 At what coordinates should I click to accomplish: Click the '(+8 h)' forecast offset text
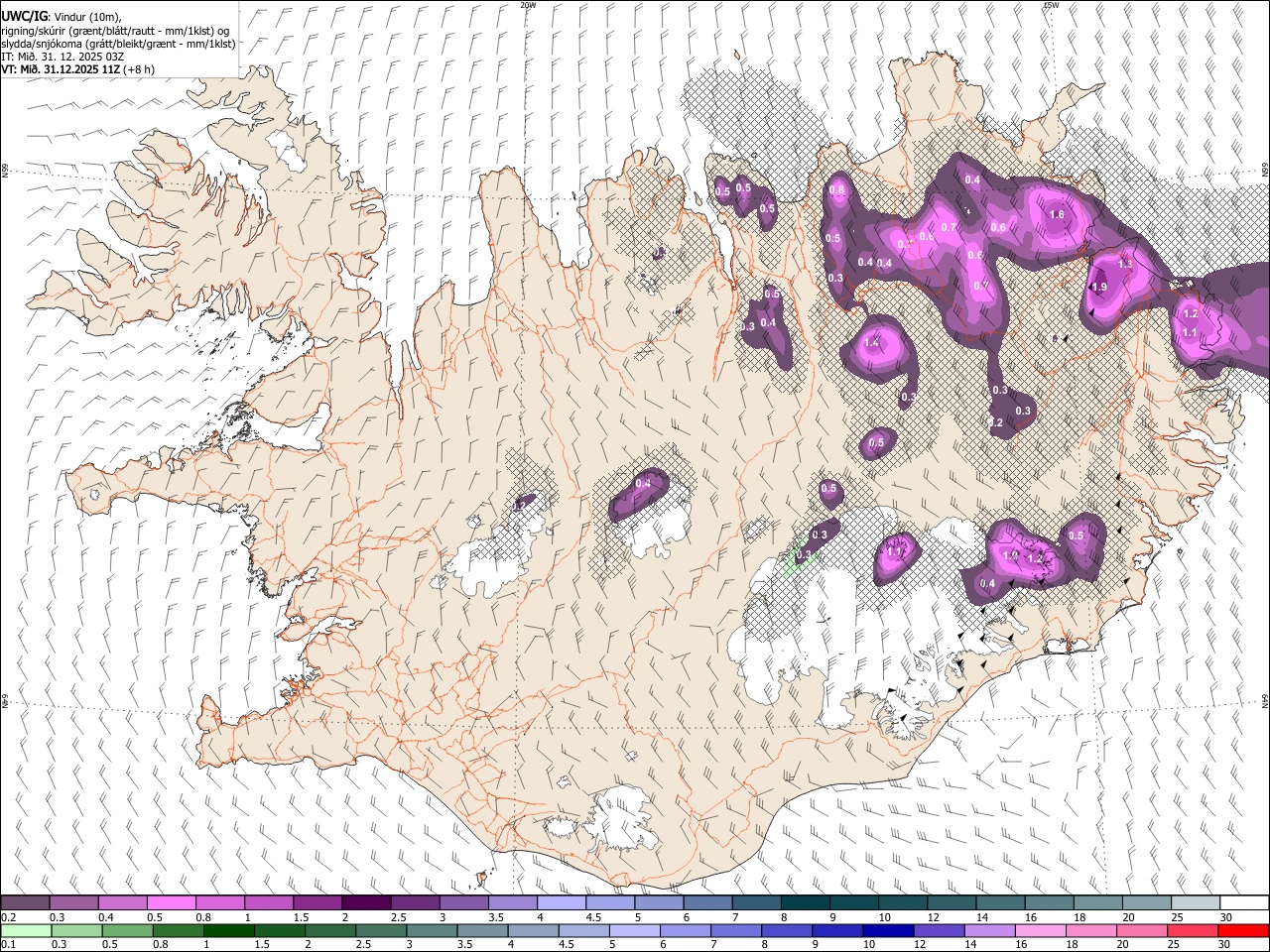coord(139,69)
